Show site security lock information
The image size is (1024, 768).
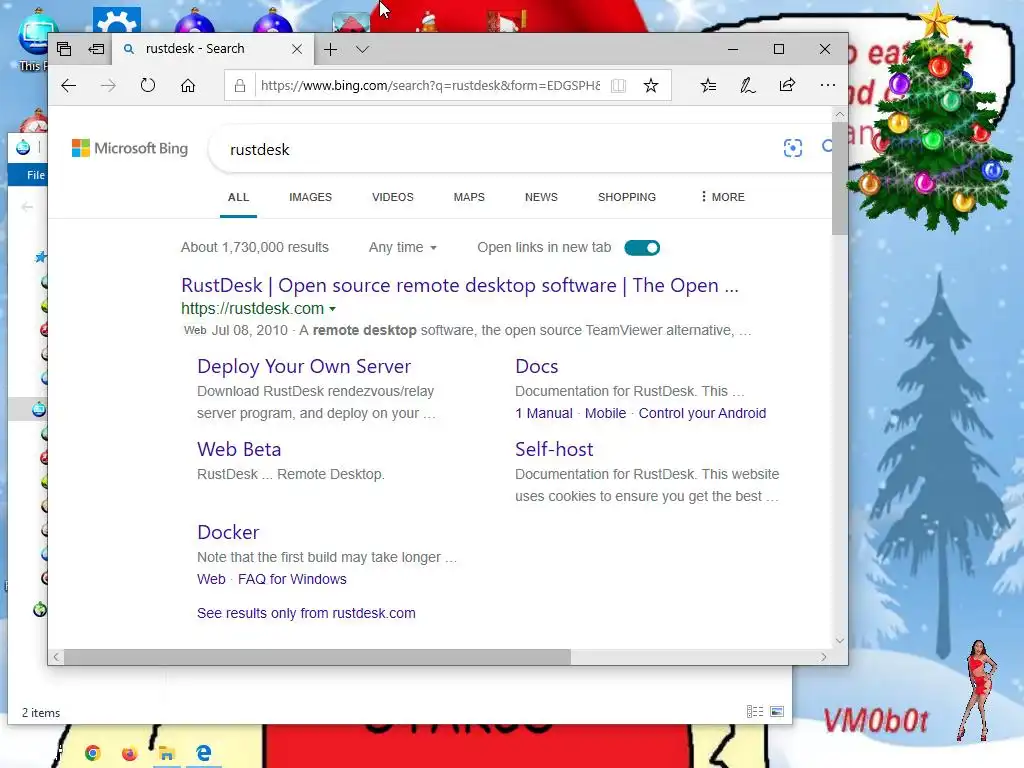[x=240, y=86]
